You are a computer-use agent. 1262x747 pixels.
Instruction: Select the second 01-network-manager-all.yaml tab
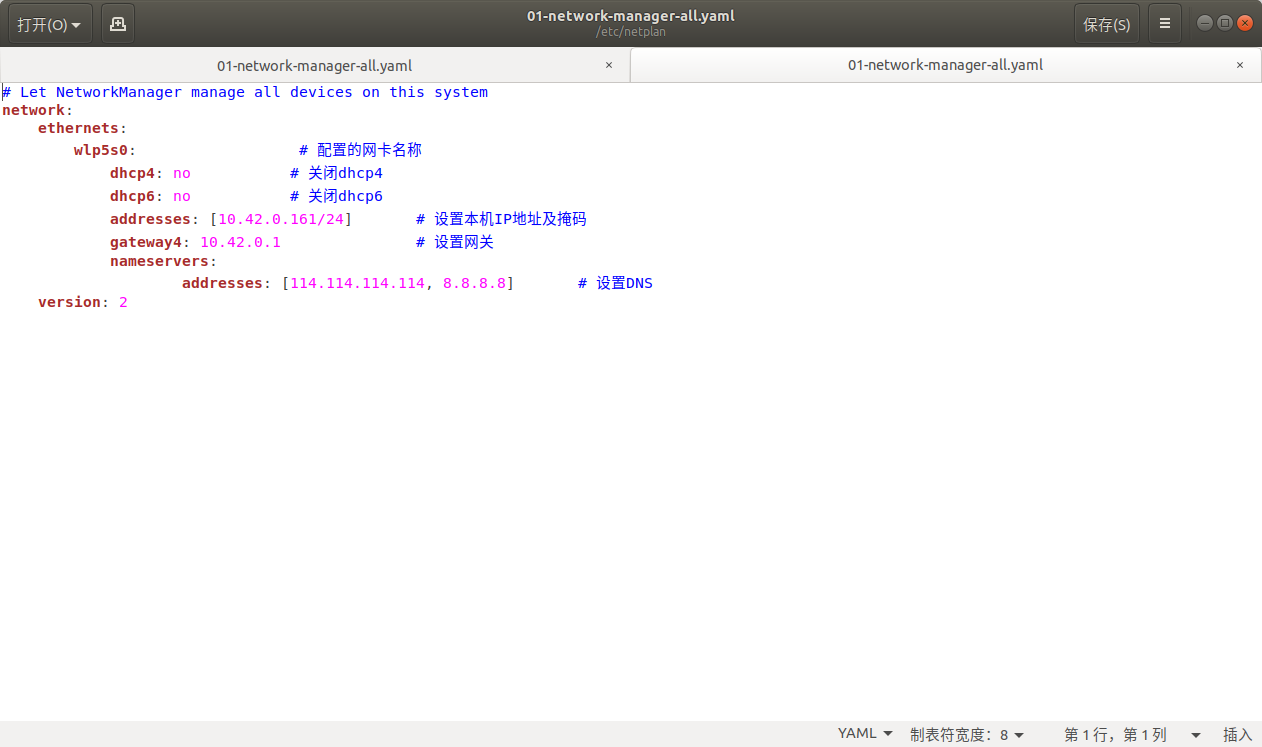[945, 65]
